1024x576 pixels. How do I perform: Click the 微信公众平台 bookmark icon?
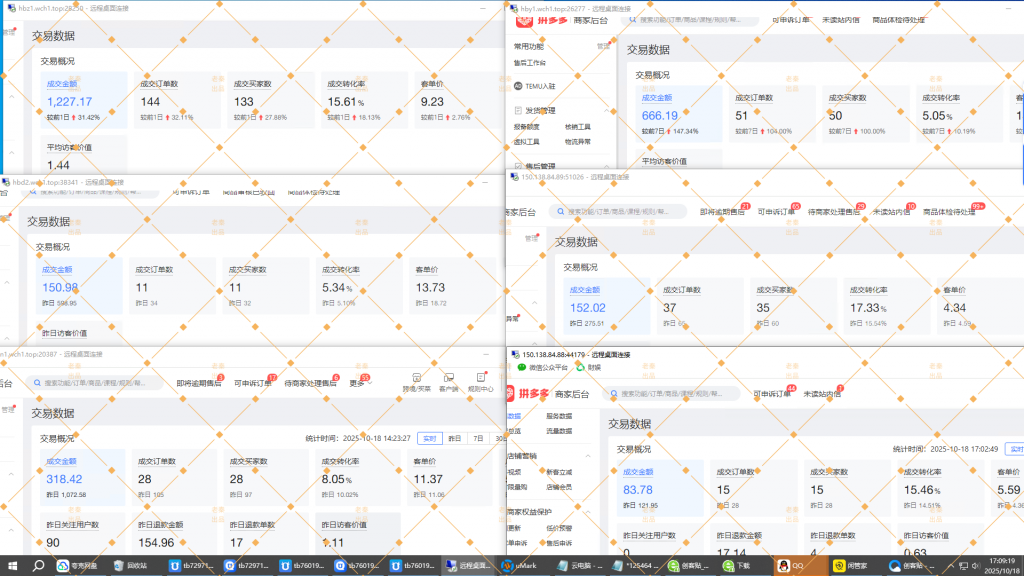click(521, 367)
